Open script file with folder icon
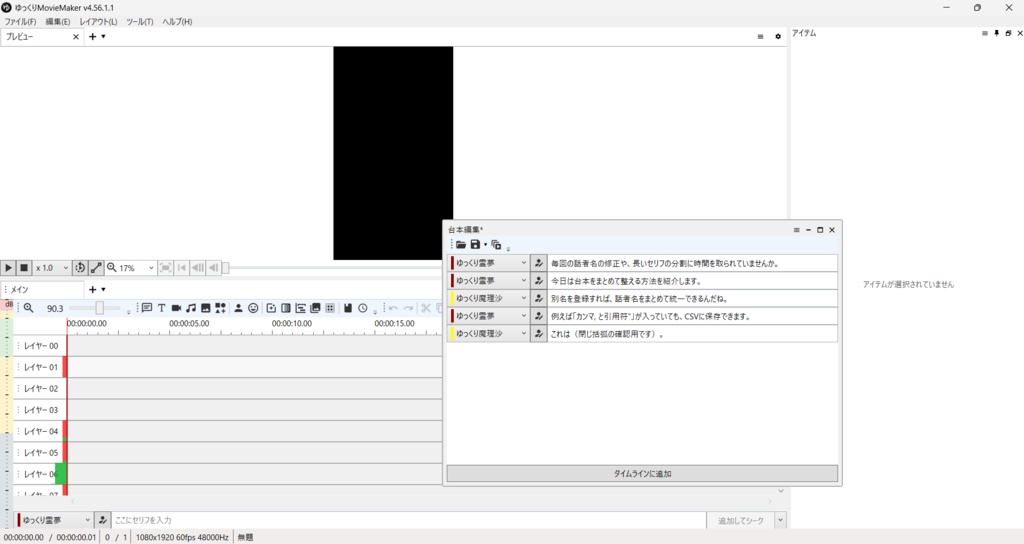The width and height of the screenshot is (1024, 544). (461, 244)
